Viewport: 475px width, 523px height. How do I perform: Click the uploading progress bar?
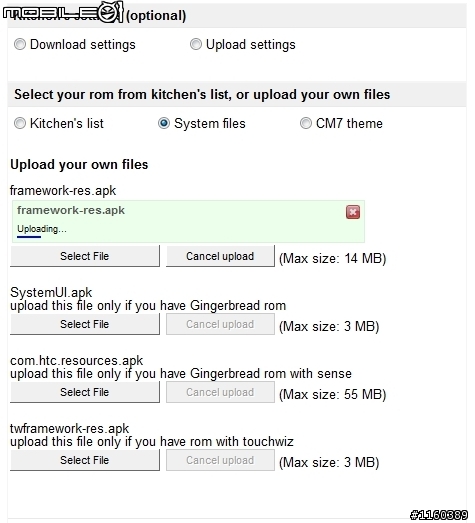[29, 237]
